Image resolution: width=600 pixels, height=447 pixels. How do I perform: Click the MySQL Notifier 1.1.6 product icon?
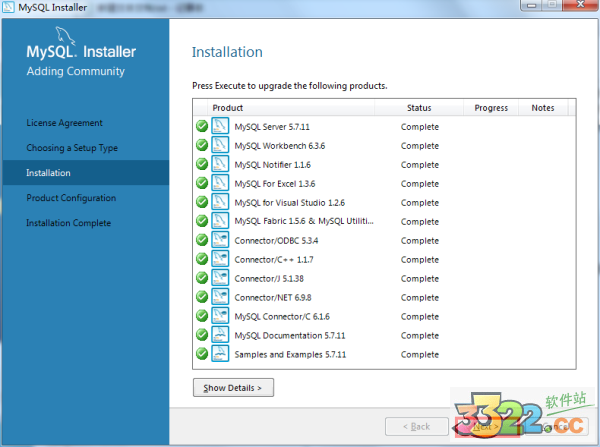click(x=220, y=165)
